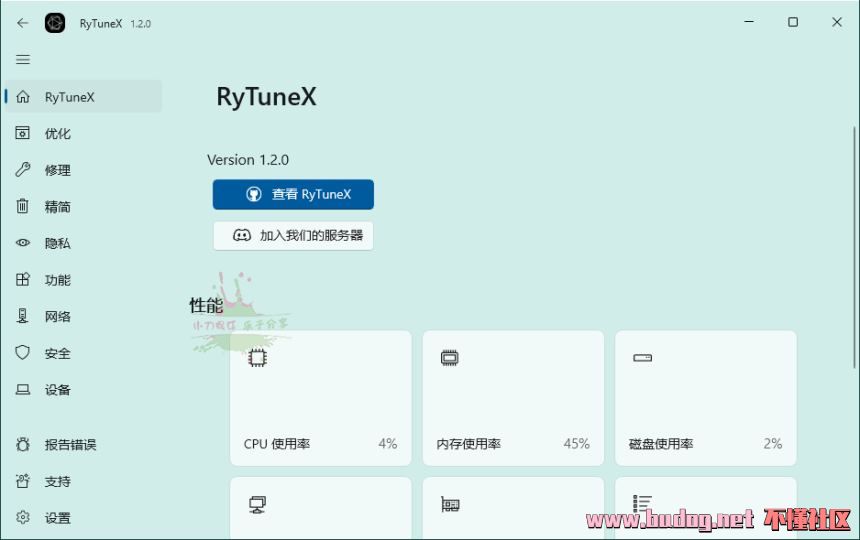Open the 隐私 privacy eye icon

click(x=22, y=243)
